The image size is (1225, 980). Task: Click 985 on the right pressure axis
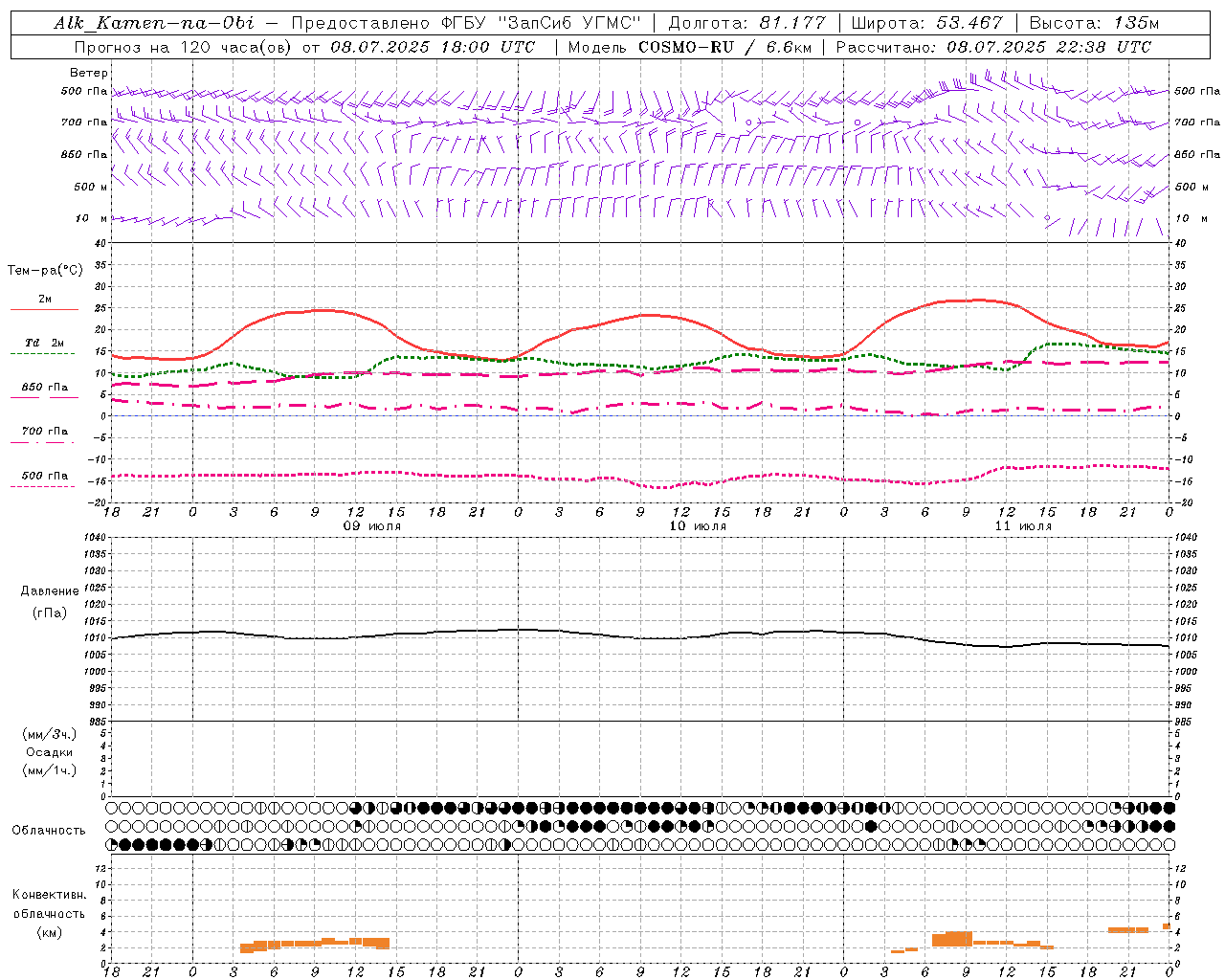pos(1184,722)
